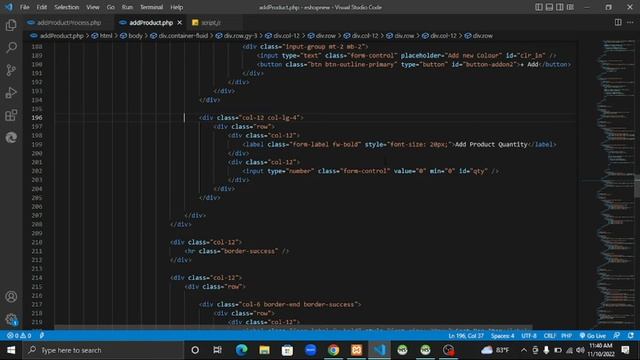Click the split editor right icon

618,22
